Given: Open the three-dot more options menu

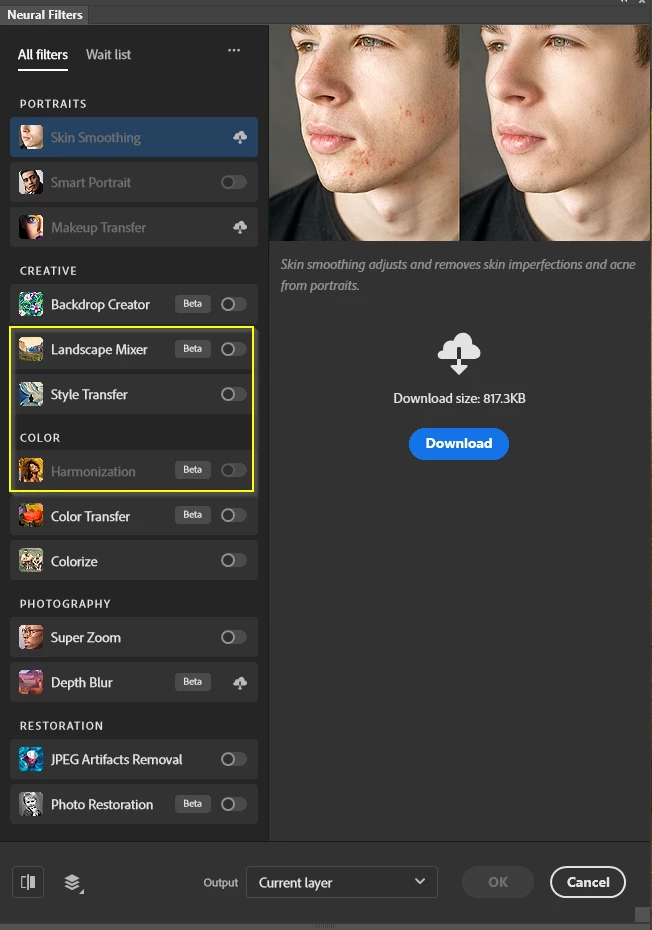Looking at the screenshot, I should 234,50.
